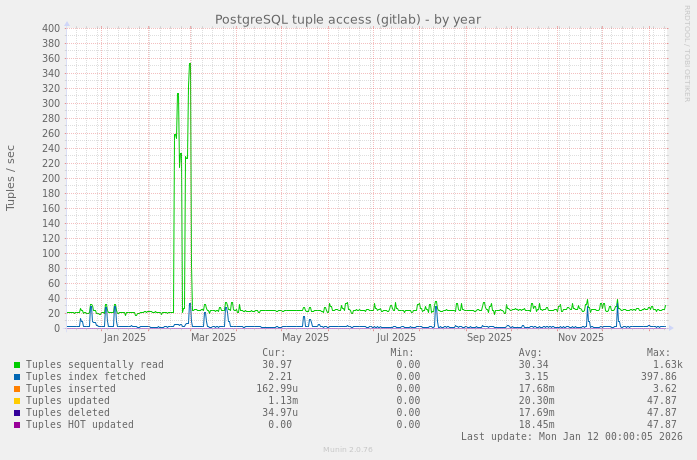Click the 'Jan 2025' x-axis label

point(124,338)
